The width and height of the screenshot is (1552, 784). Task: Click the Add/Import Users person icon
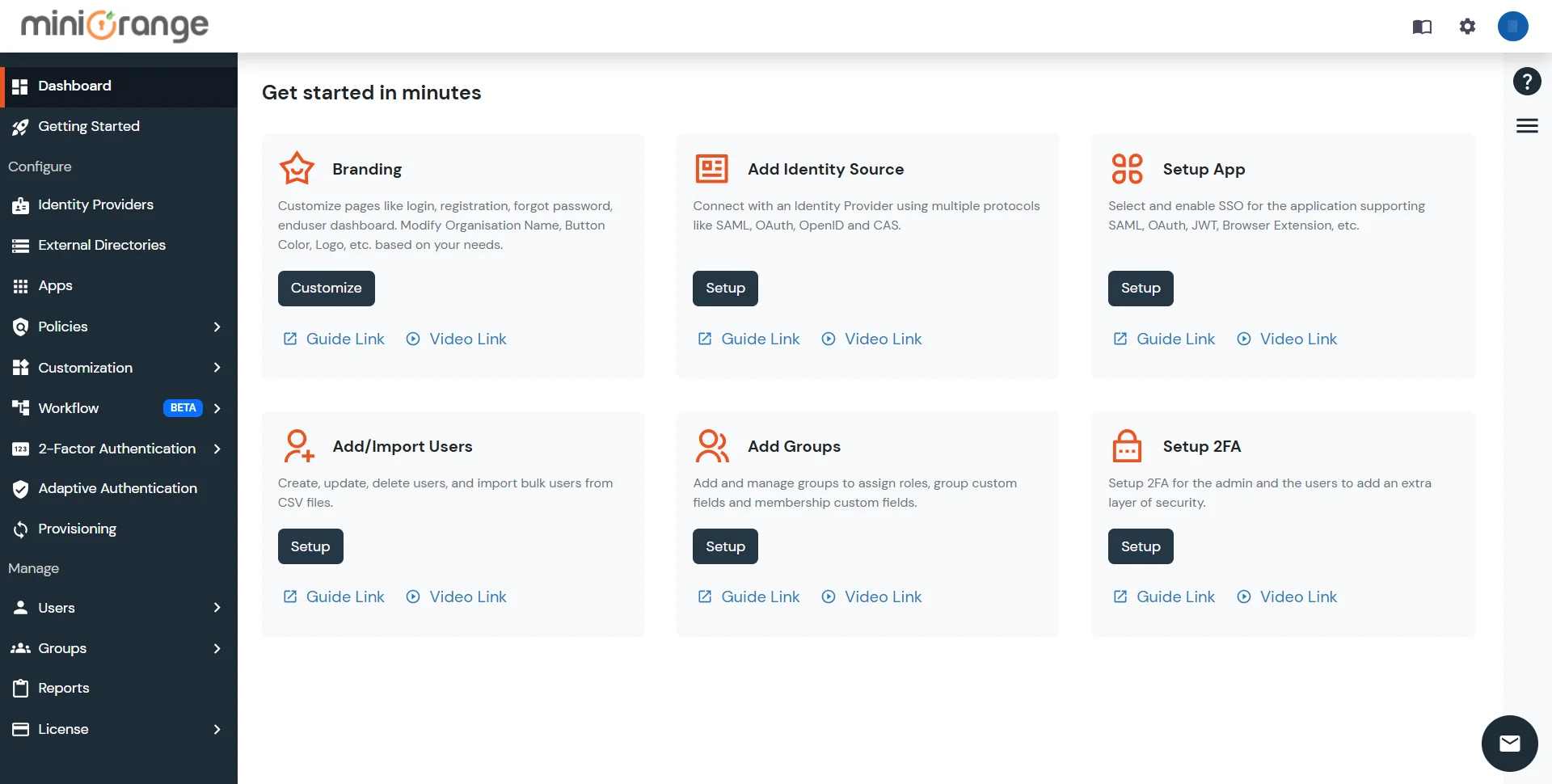298,445
